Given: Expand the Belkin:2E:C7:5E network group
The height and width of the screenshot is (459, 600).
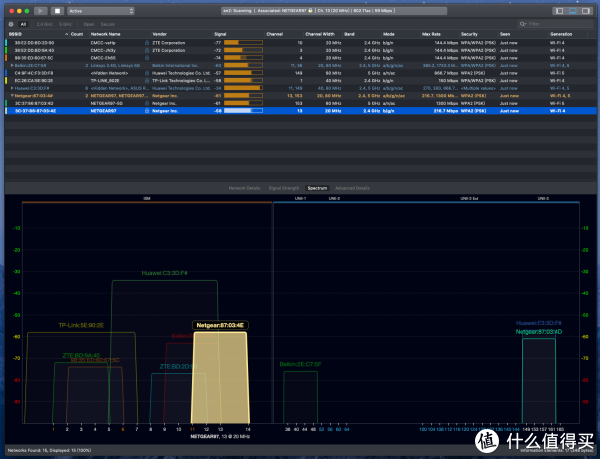Looking at the screenshot, I should tap(12, 66).
